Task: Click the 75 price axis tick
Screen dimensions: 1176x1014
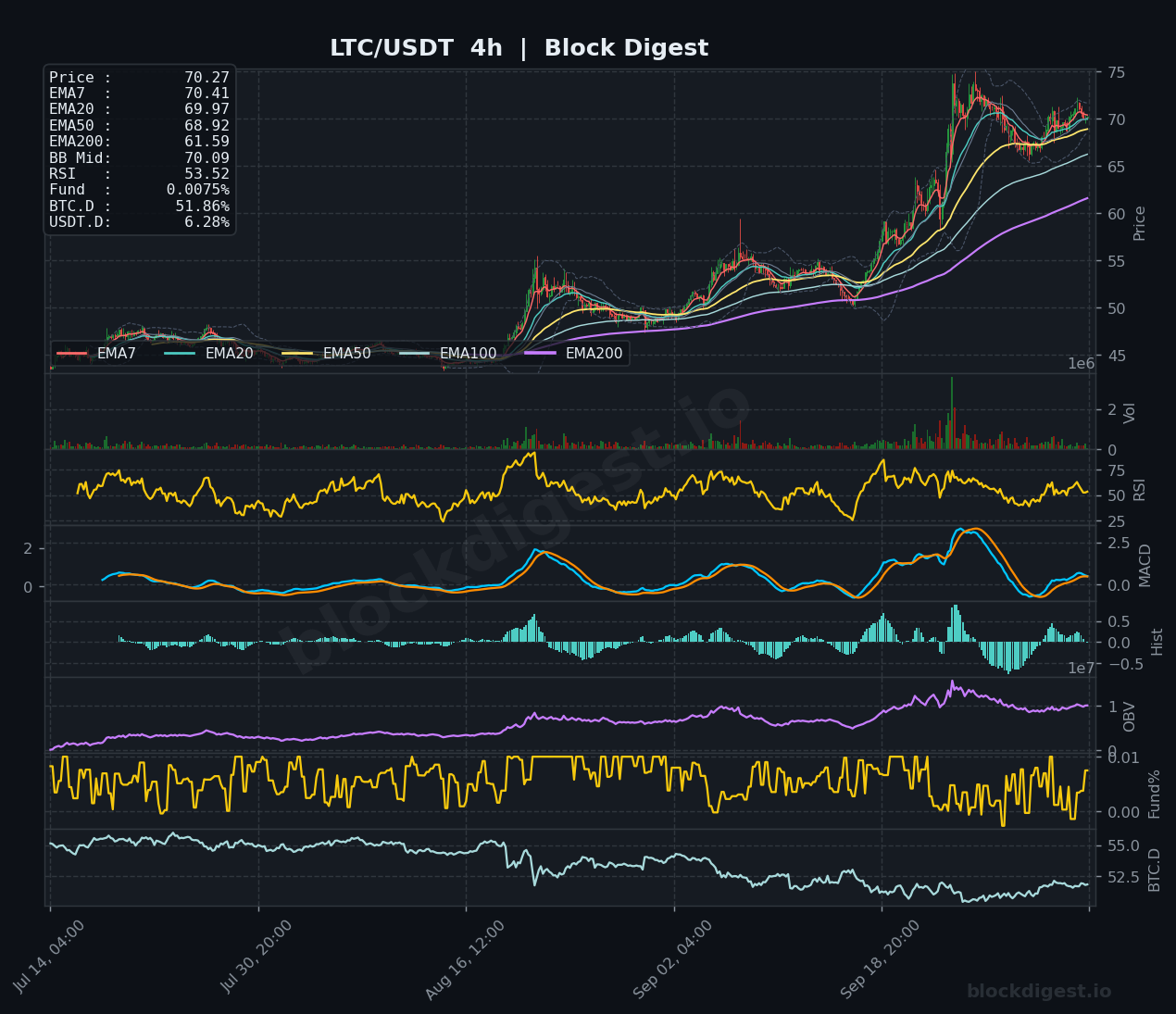Action: tap(1117, 72)
